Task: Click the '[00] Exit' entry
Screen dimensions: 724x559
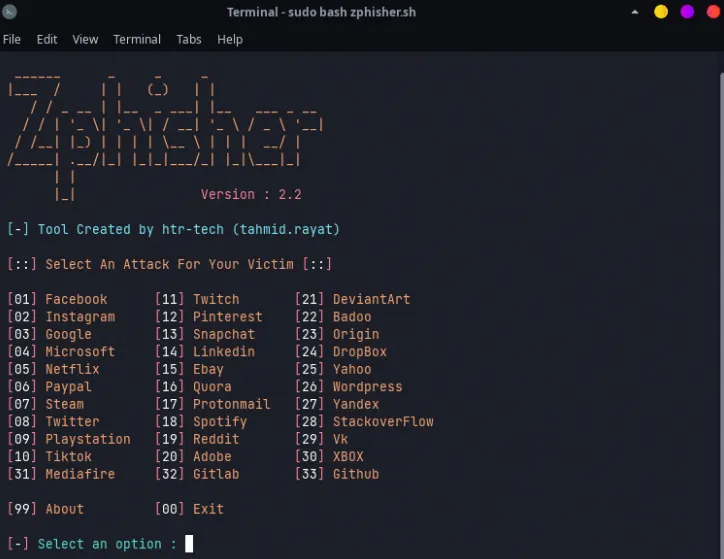Action: click(189, 509)
